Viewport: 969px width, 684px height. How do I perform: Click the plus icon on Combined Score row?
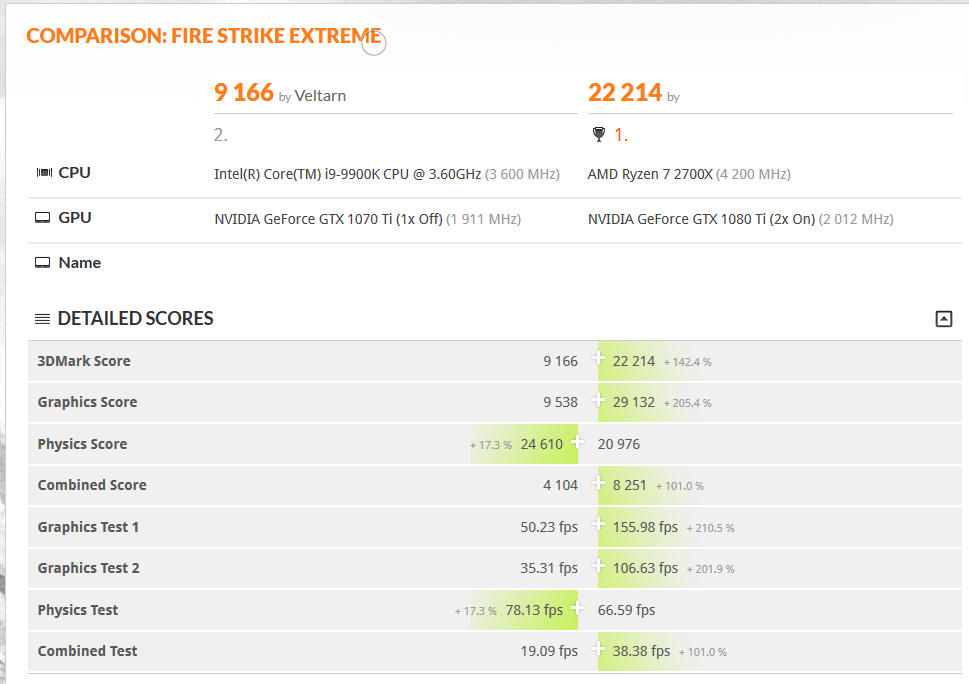pyautogui.click(x=599, y=483)
